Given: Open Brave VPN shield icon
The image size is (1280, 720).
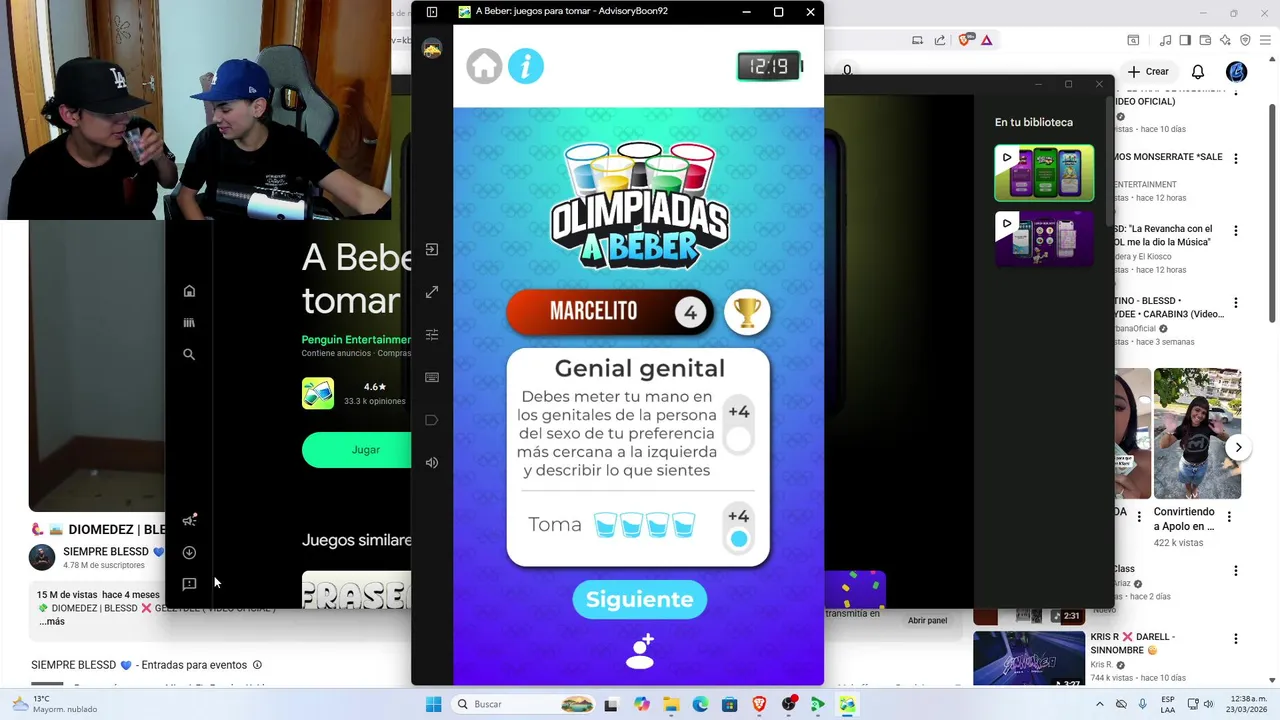Looking at the screenshot, I should point(1245,40).
